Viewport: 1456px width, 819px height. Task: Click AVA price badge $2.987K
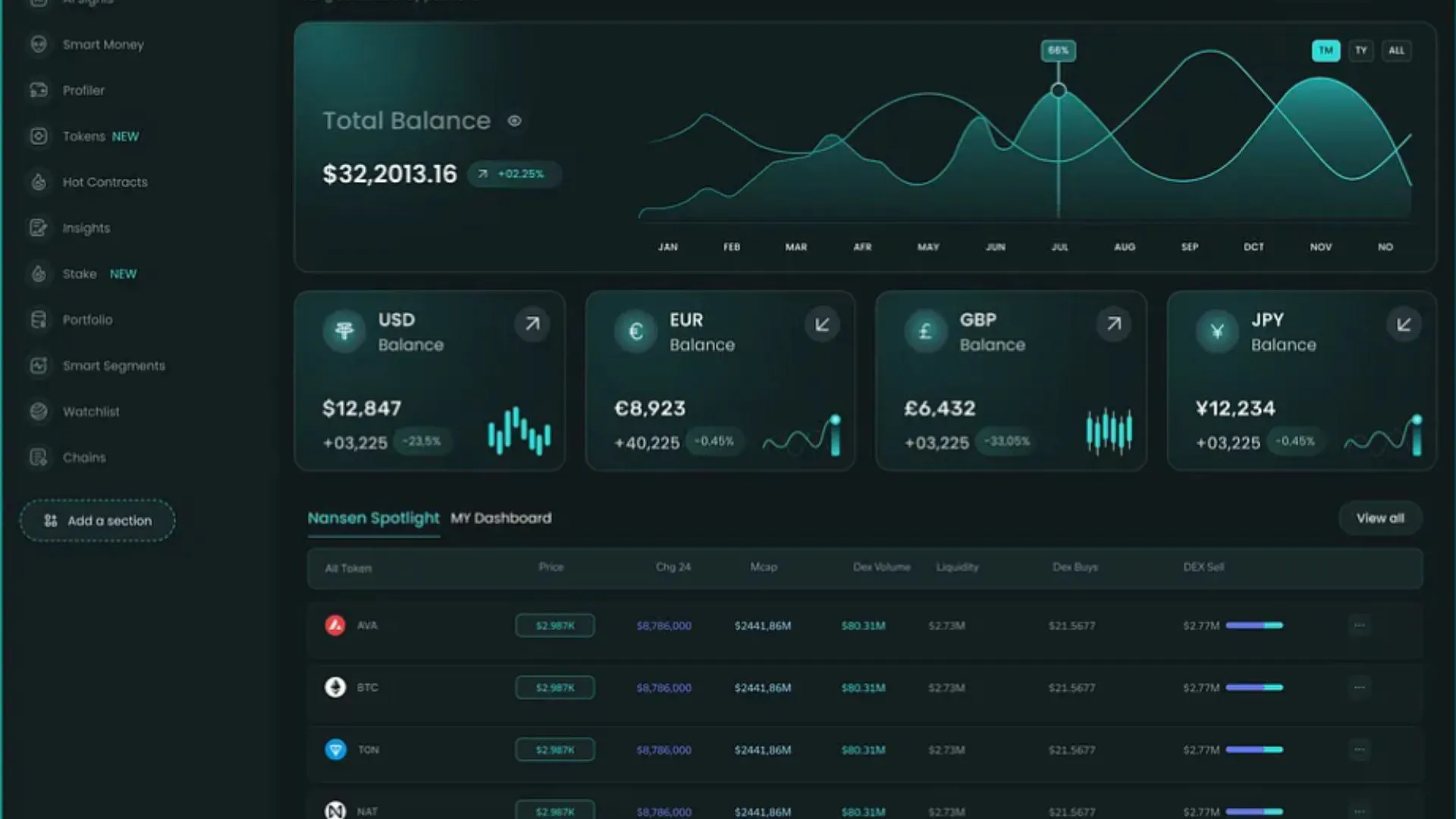[555, 626]
